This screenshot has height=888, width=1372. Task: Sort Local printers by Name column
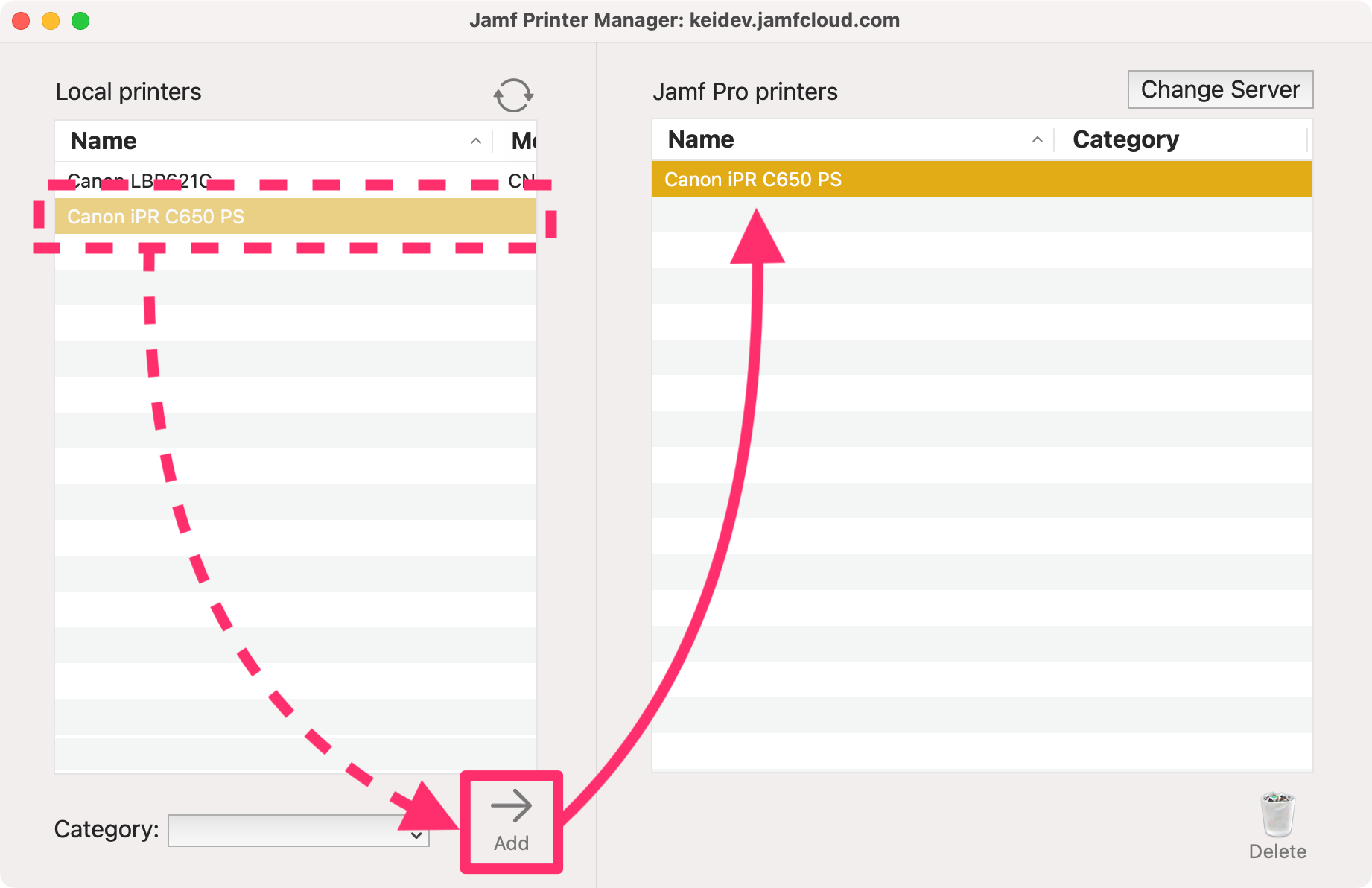coord(273,141)
